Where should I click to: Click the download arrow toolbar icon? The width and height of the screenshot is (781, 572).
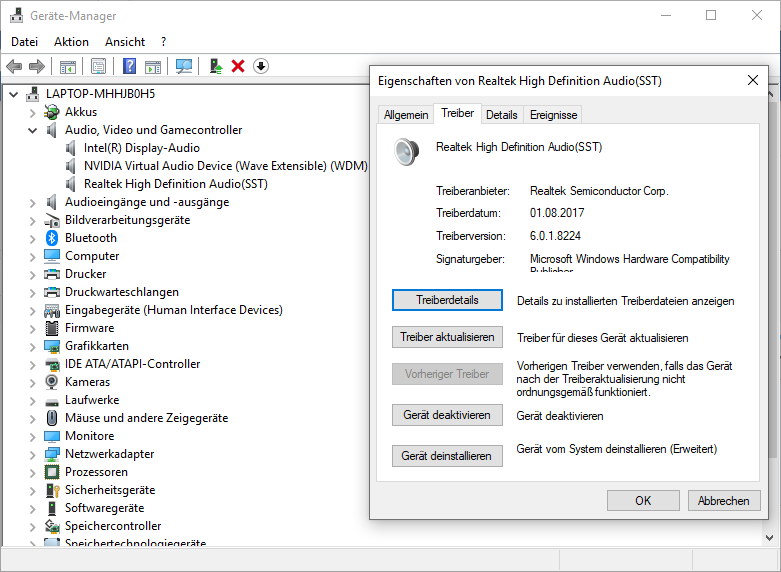click(x=261, y=66)
